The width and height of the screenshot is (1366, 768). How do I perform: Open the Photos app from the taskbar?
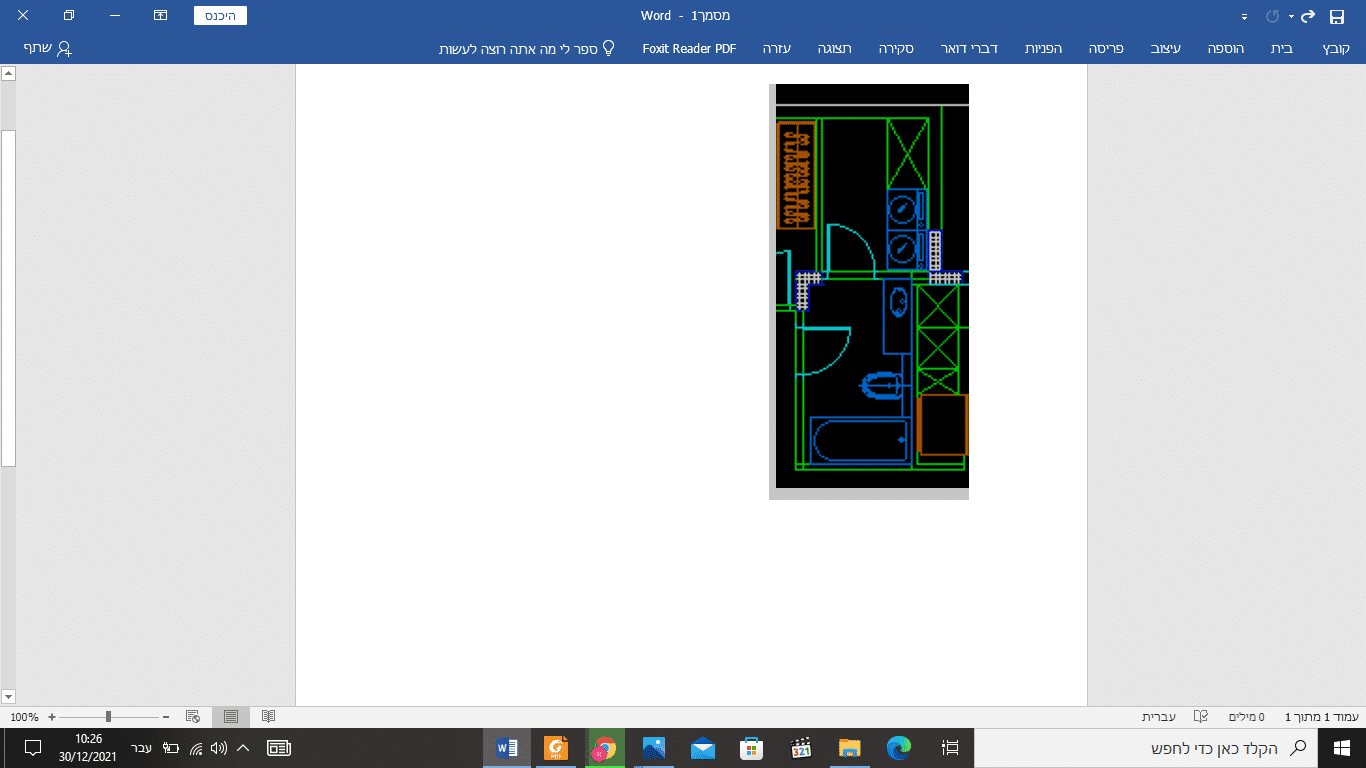click(654, 748)
